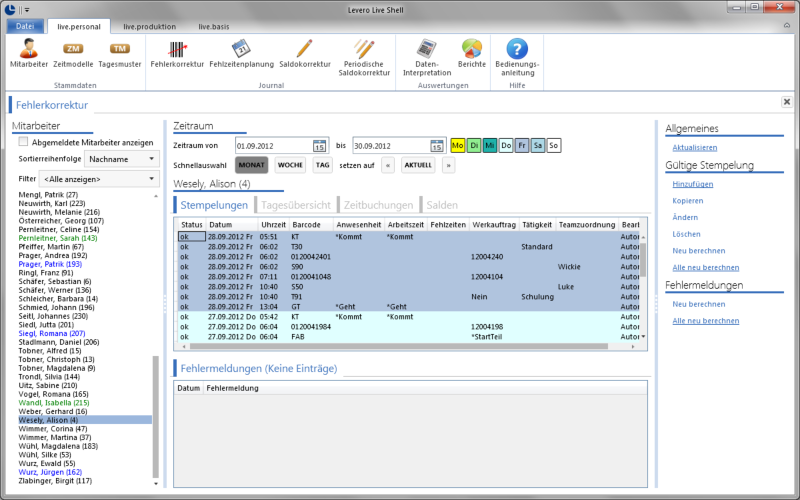Image resolution: width=800 pixels, height=500 pixels.
Task: Open the Saldokorrektur pencil icon
Action: pyautogui.click(x=305, y=48)
